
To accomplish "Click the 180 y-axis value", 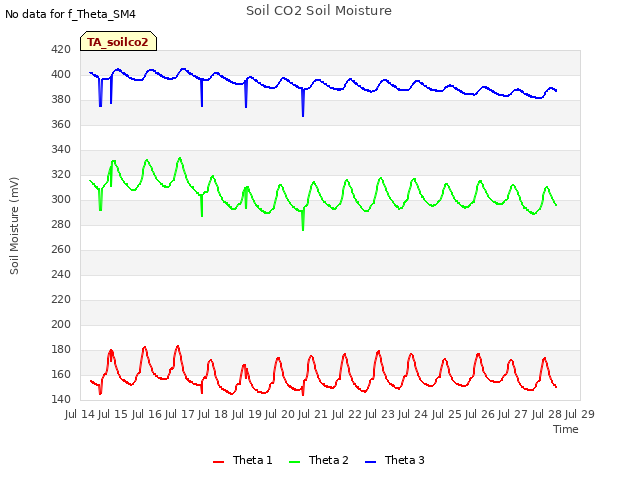I will tap(61, 350).
